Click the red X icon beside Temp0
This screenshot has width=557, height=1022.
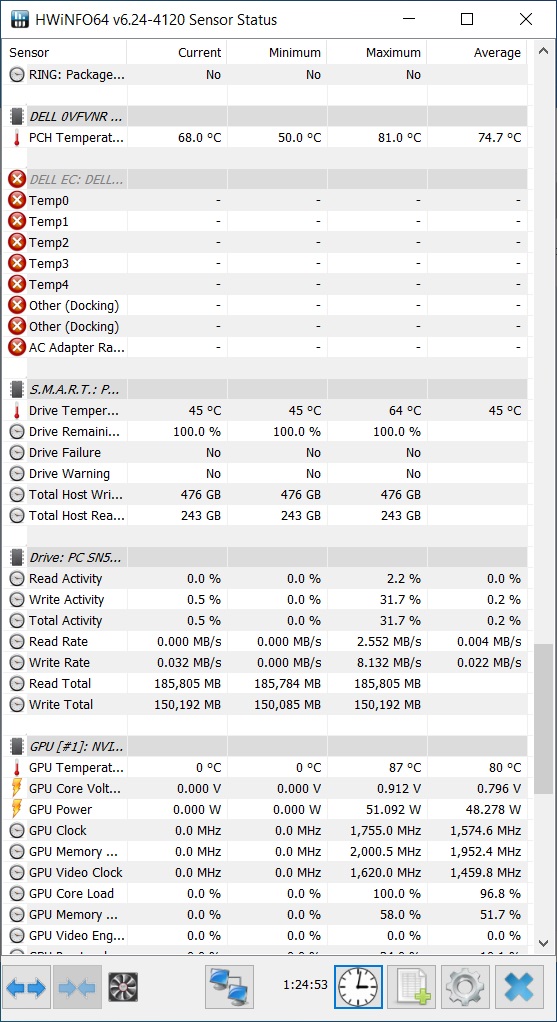coord(17,201)
